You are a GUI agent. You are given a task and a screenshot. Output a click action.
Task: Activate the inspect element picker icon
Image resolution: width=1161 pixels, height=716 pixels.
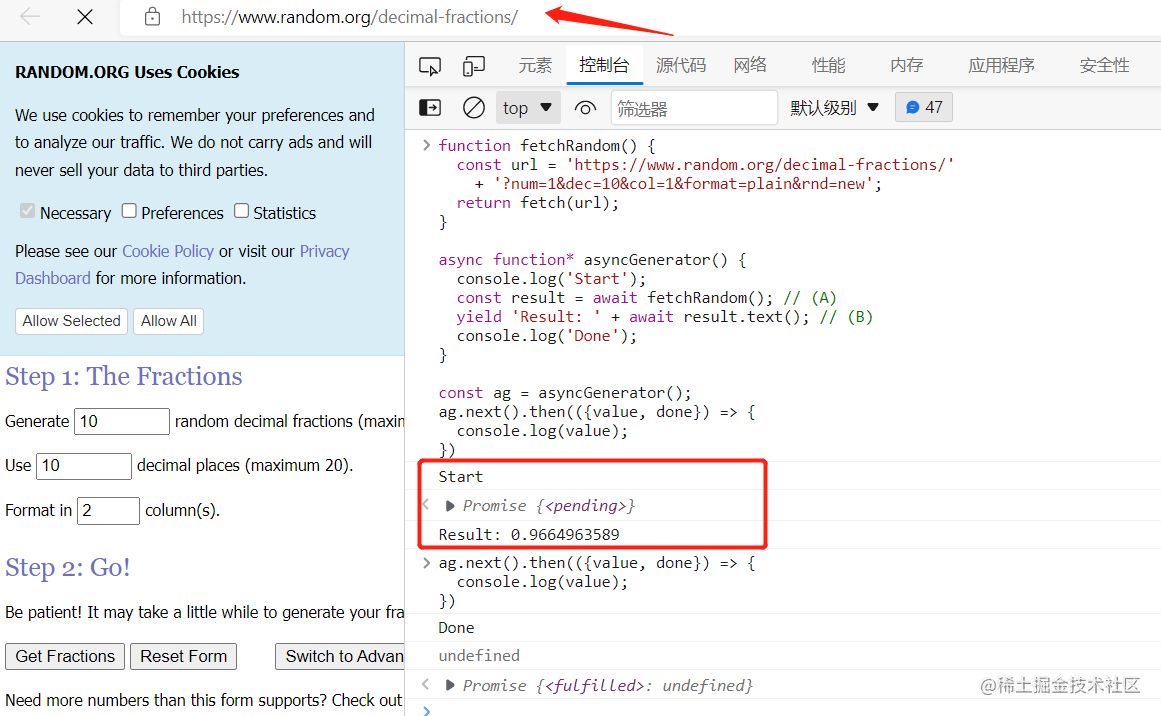pyautogui.click(x=429, y=66)
